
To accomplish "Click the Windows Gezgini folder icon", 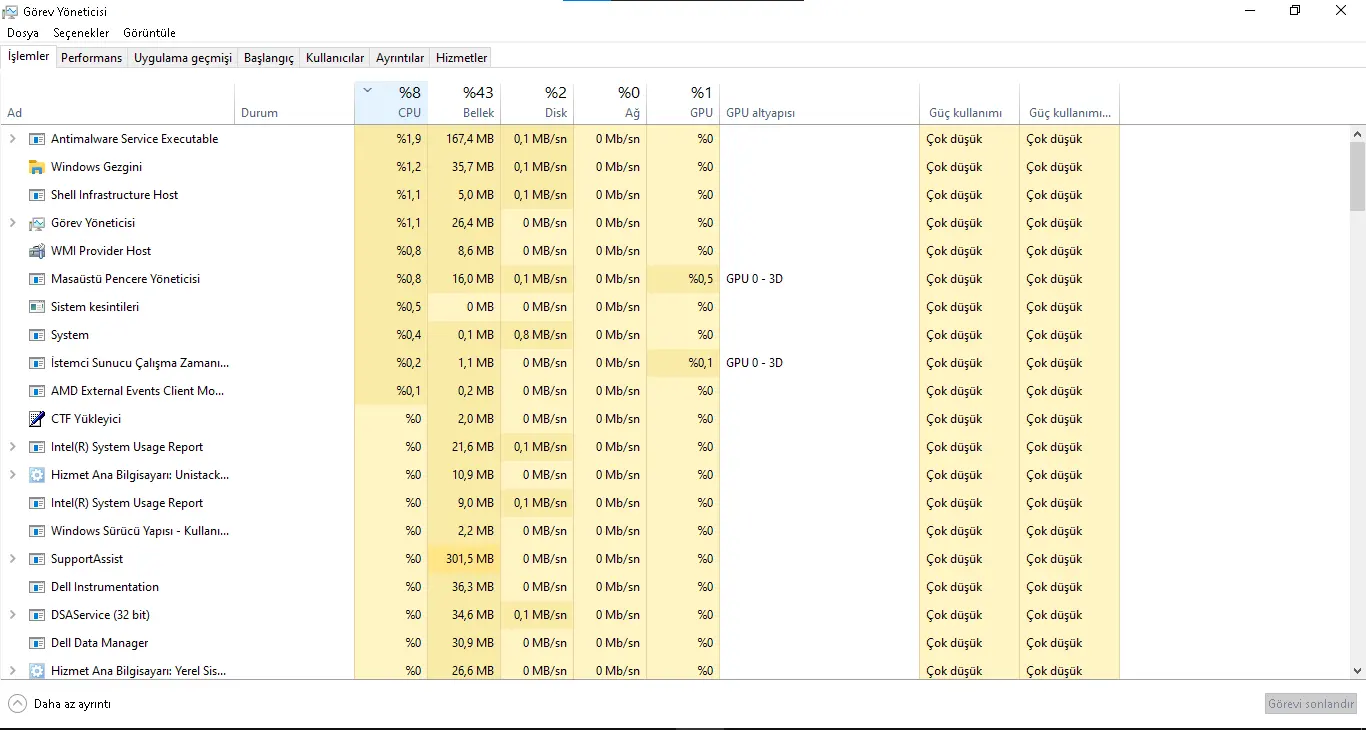I will click(x=37, y=167).
